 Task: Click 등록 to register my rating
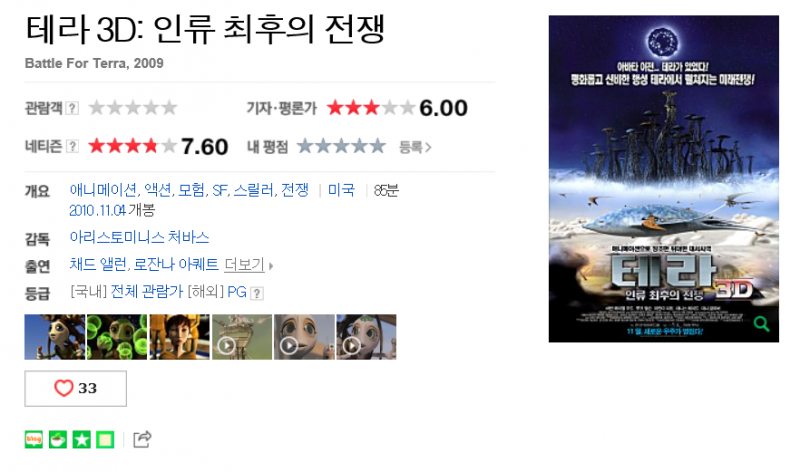[415, 147]
